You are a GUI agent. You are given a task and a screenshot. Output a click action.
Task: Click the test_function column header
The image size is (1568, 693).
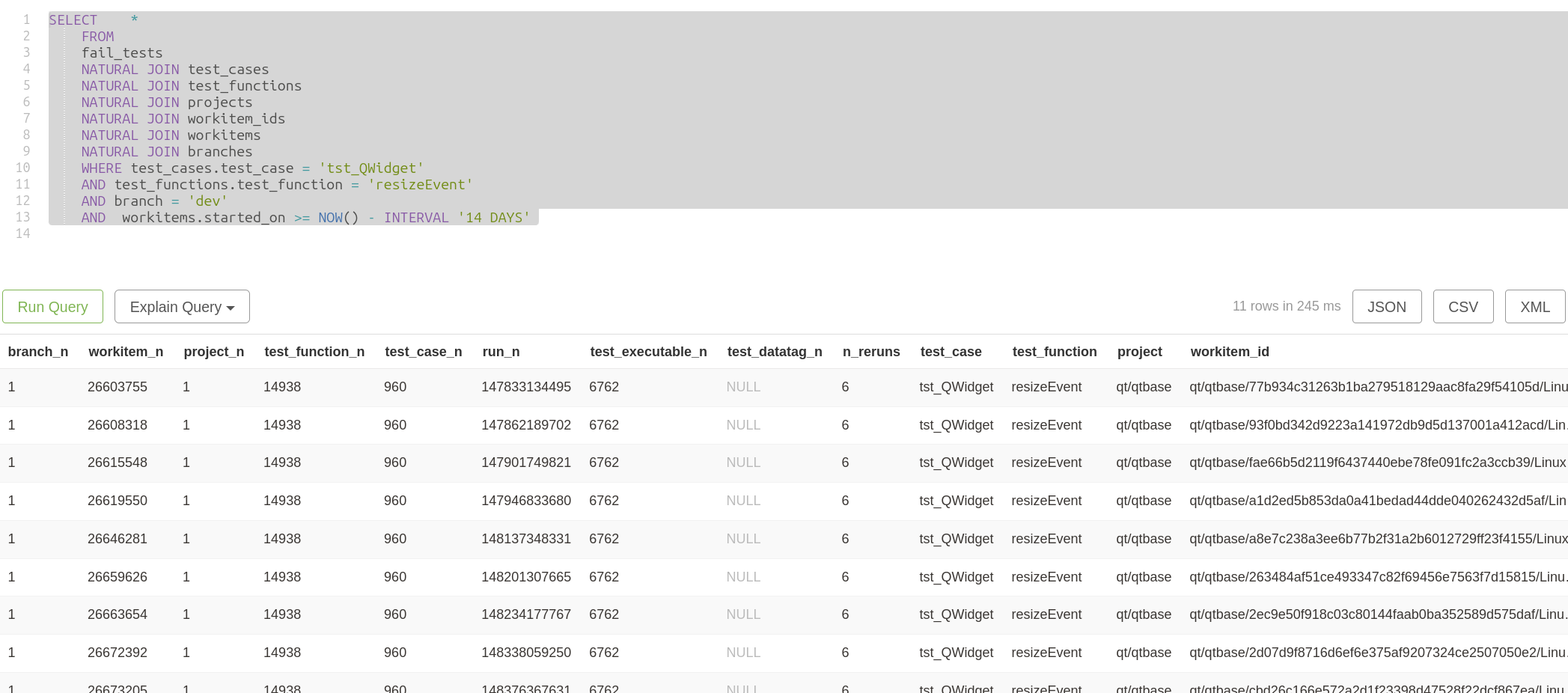(1055, 352)
